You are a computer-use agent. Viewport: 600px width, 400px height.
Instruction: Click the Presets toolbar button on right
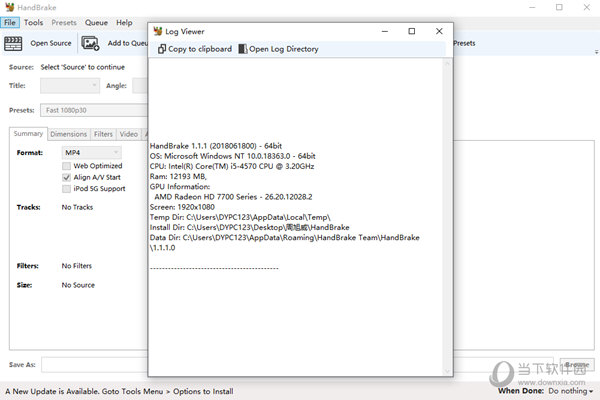(x=464, y=43)
